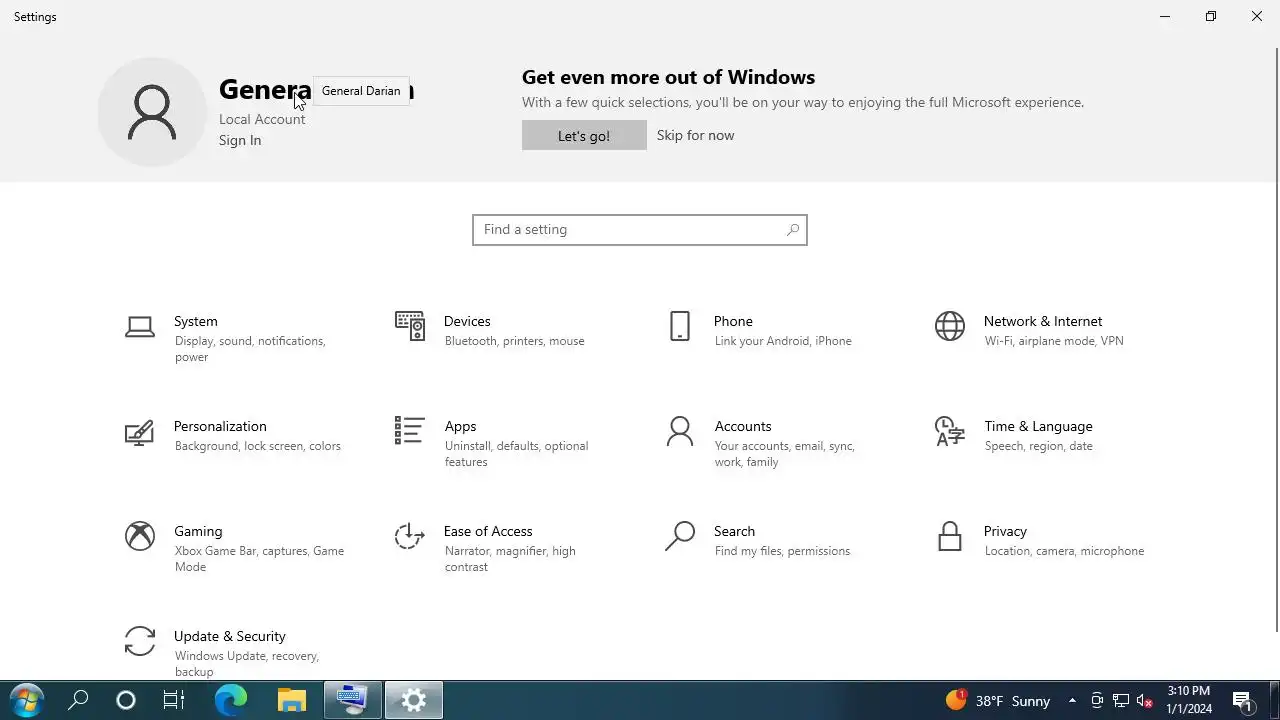This screenshot has height=720, width=1280.
Task: Click the Let's go! button
Action: 584,135
